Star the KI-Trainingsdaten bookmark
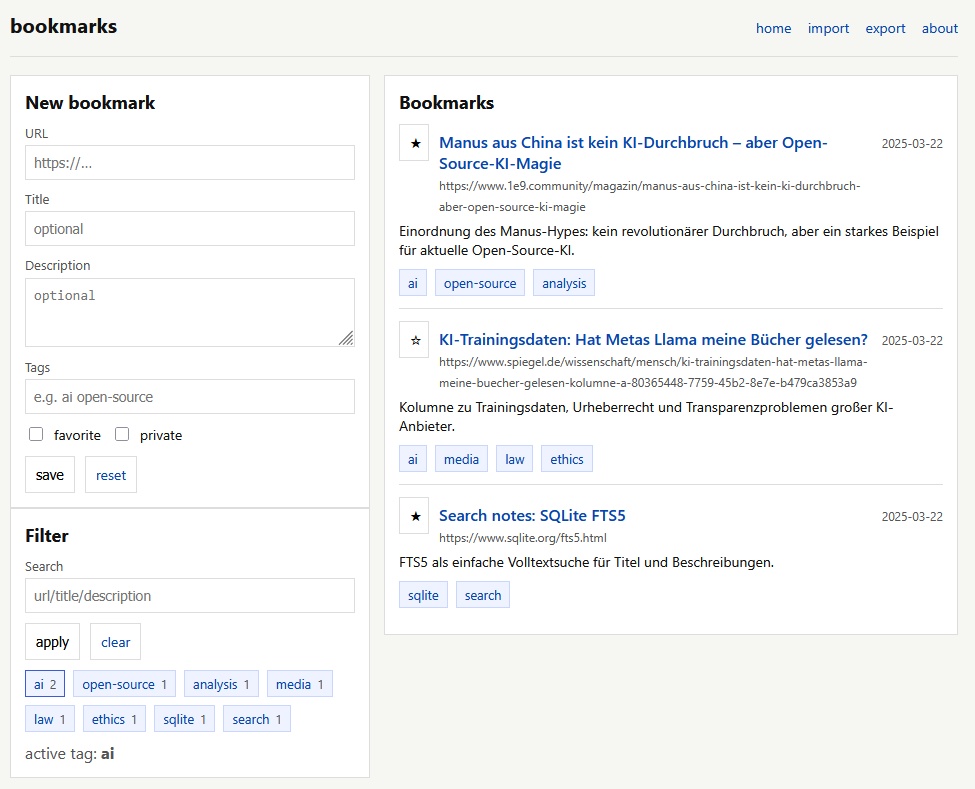Image resolution: width=975 pixels, height=789 pixels. (414, 340)
